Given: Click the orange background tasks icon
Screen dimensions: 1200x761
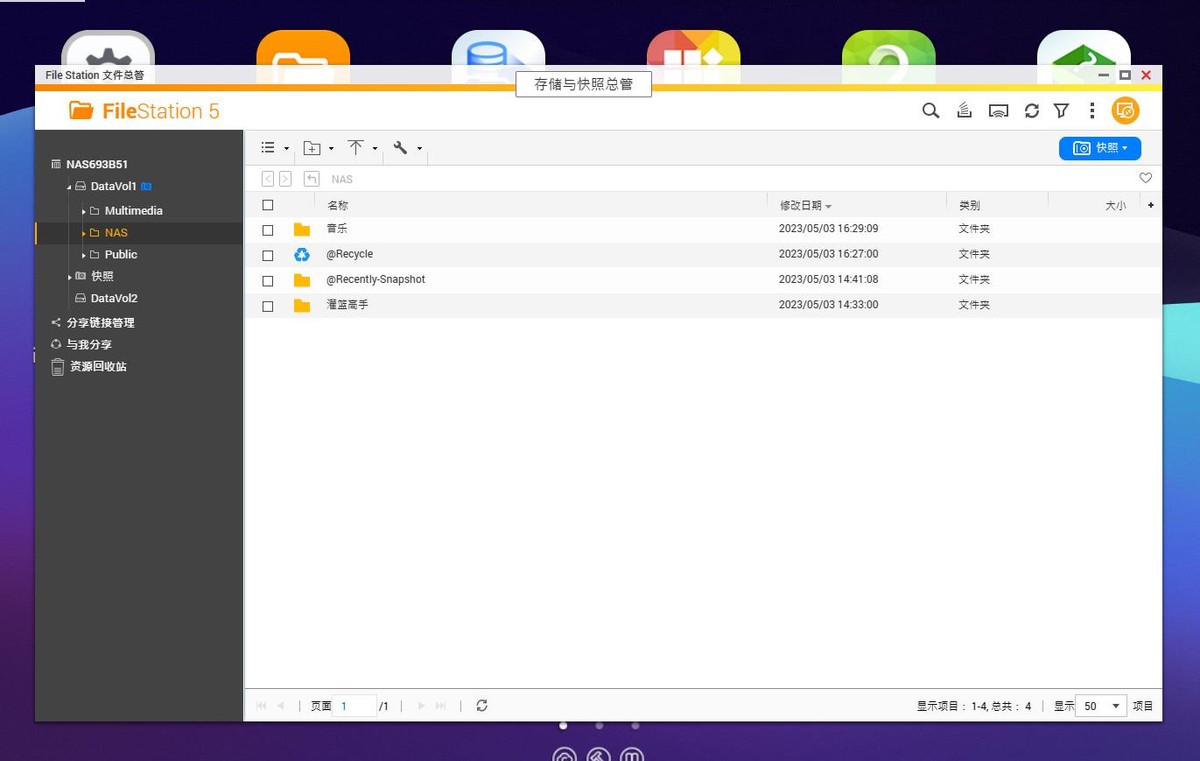Looking at the screenshot, I should click(x=1125, y=111).
